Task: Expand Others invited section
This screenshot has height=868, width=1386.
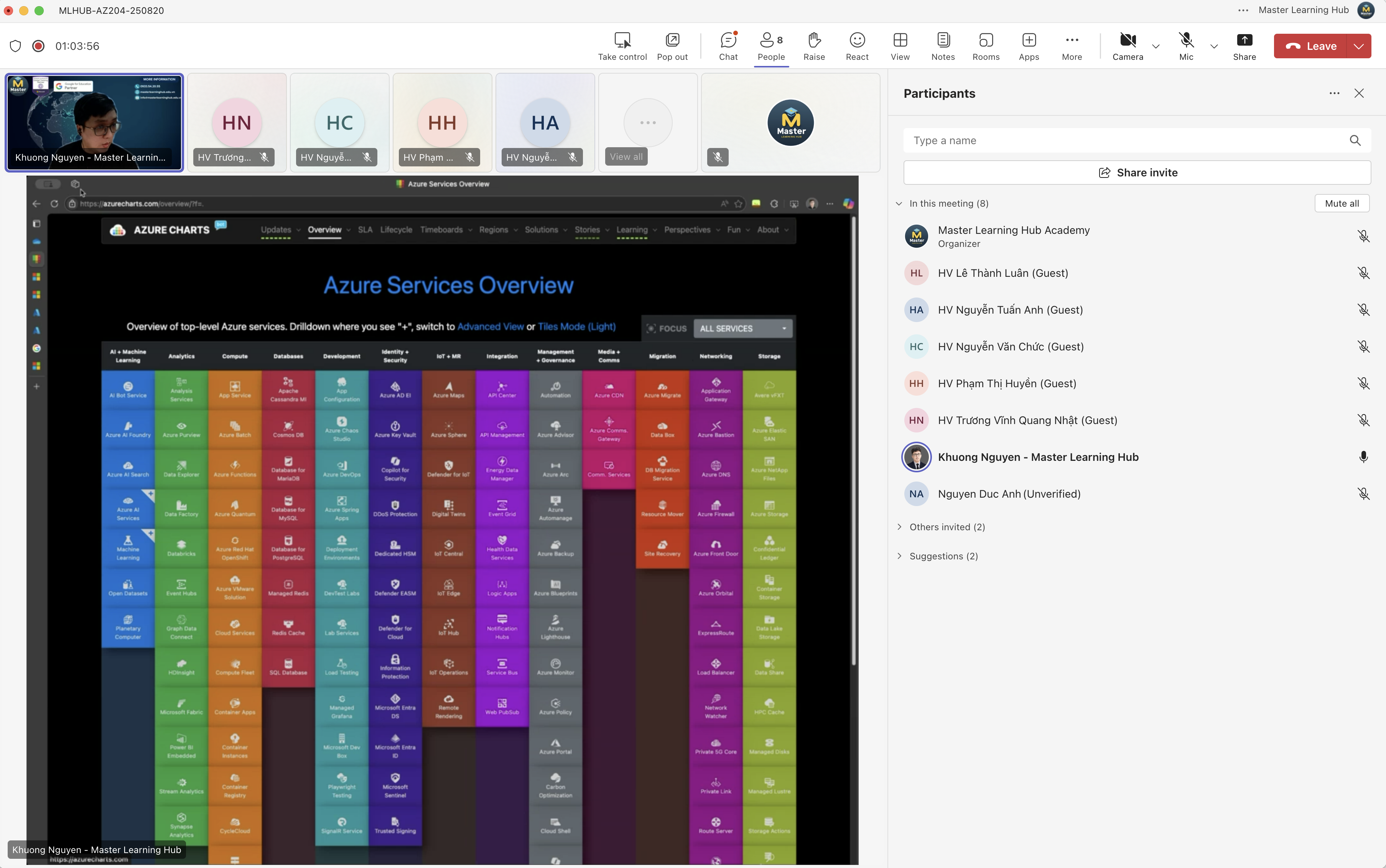Action: (899, 527)
